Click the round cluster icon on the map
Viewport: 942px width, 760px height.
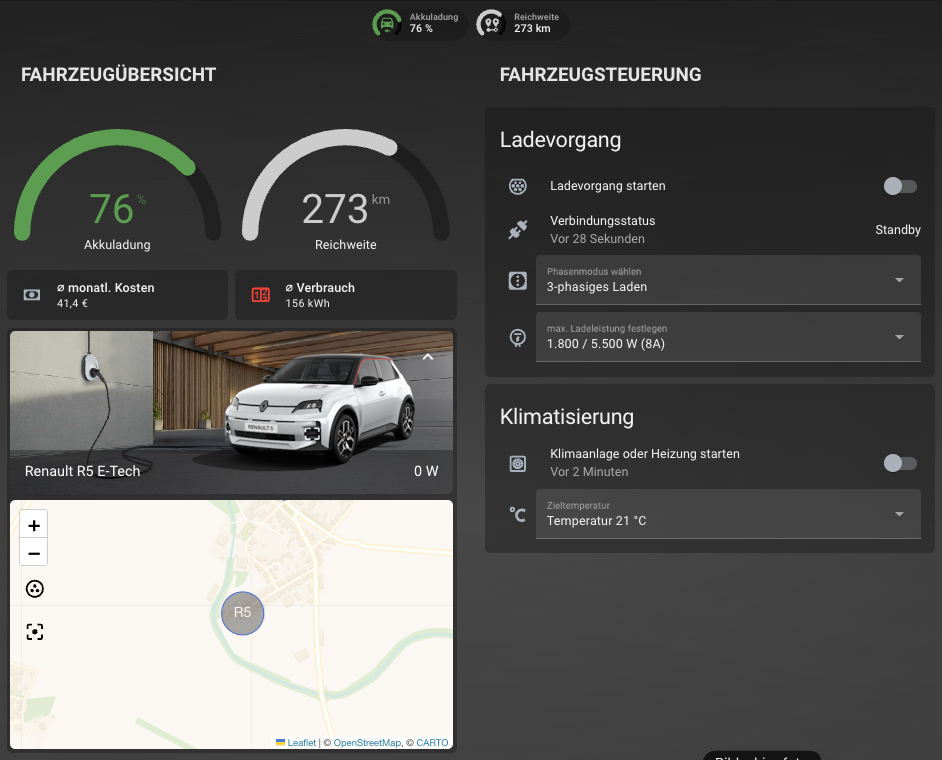coord(35,589)
